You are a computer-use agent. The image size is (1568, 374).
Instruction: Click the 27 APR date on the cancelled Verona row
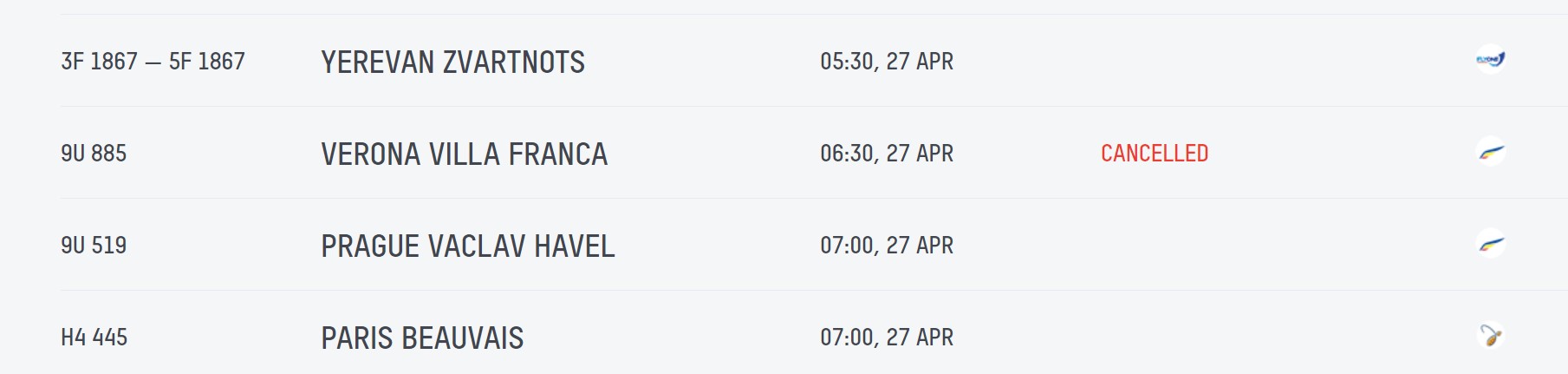920,154
